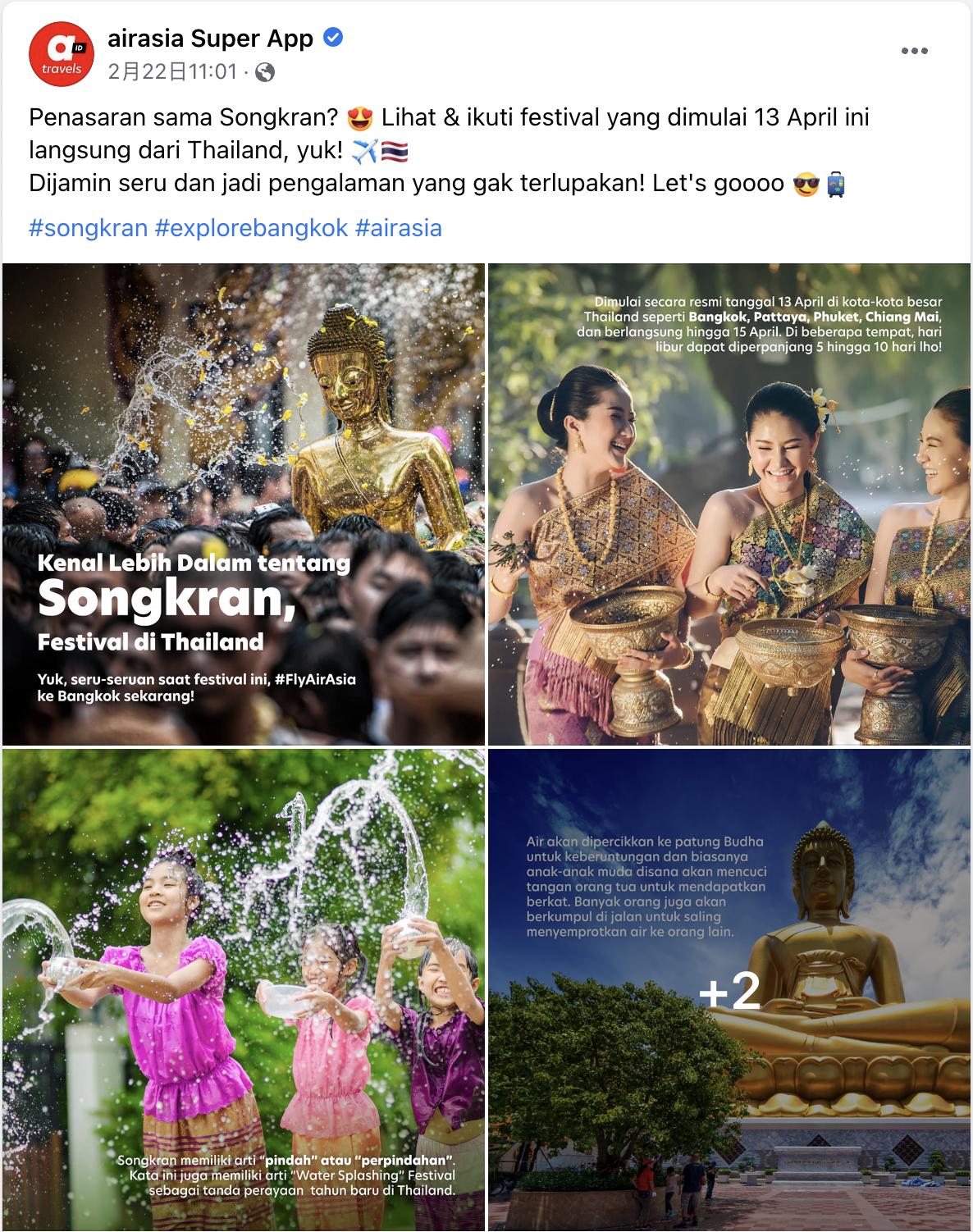Screen dimensions: 973x1232
Task: Click the sunglasses face emoji
Action: point(806,185)
